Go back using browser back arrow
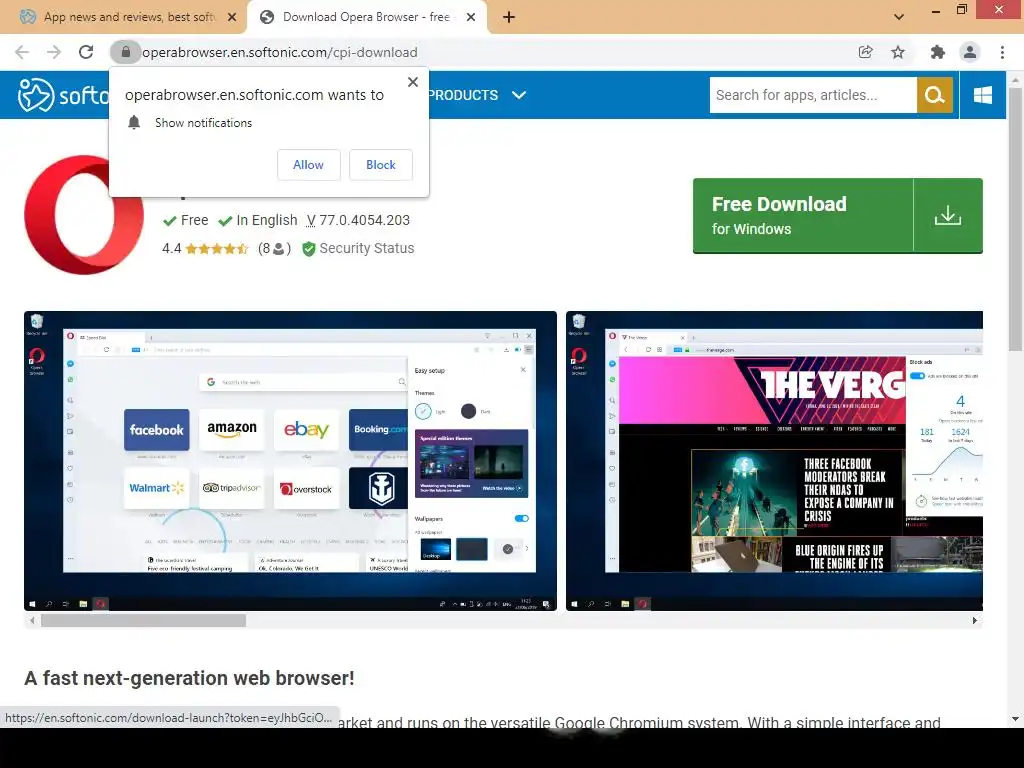1024x768 pixels. (22, 52)
